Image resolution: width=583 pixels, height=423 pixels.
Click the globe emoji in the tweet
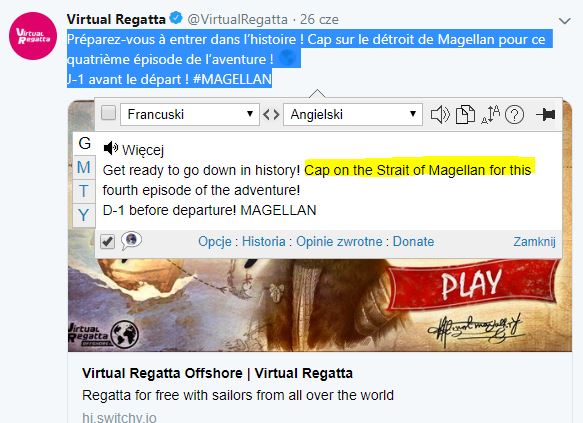click(287, 59)
